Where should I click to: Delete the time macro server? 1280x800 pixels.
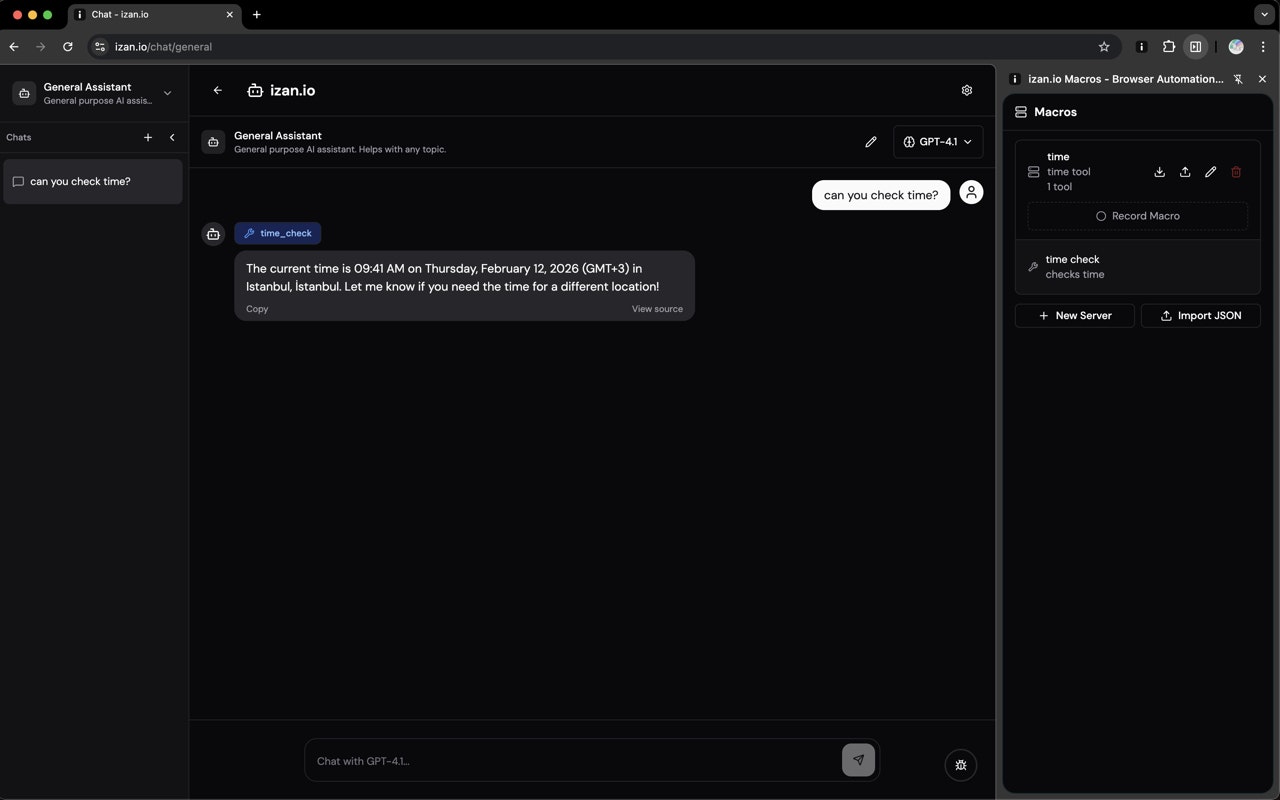click(1236, 172)
